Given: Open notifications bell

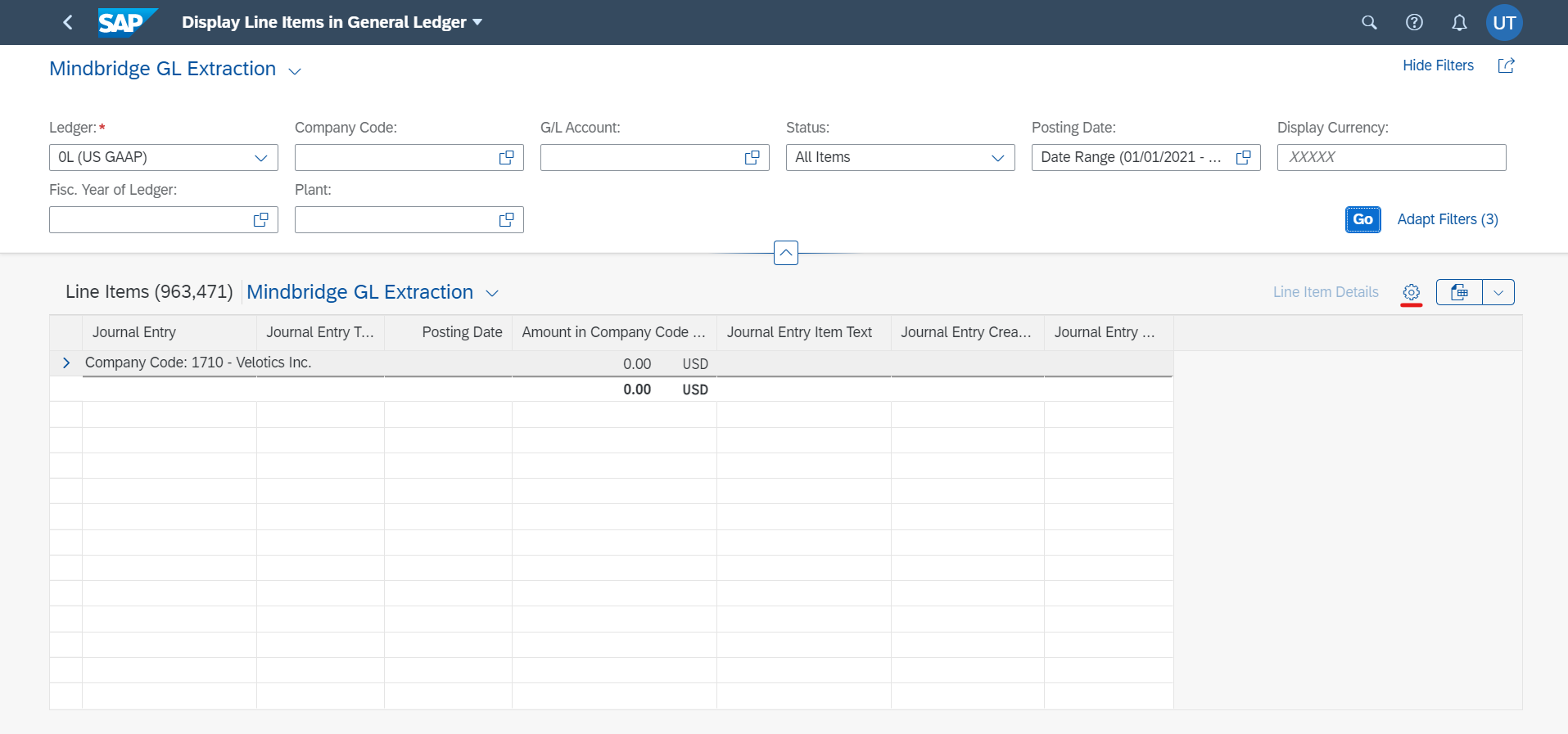Looking at the screenshot, I should (1459, 22).
